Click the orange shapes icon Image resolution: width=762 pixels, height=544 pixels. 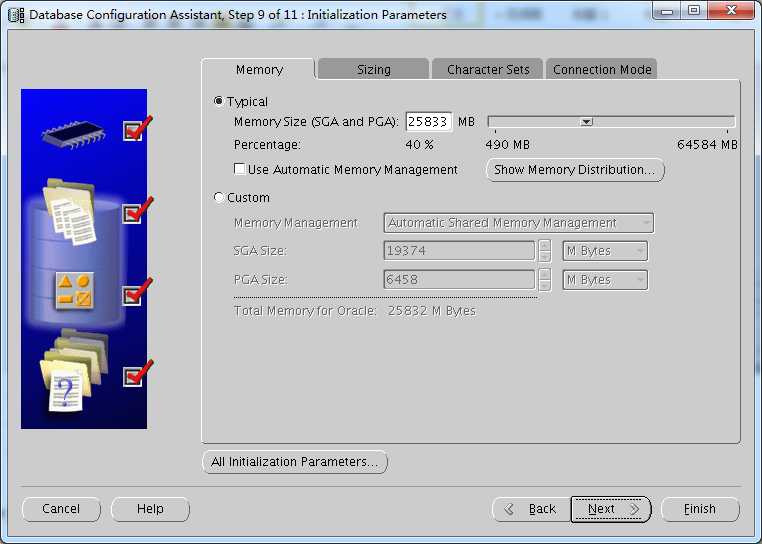tap(74, 290)
